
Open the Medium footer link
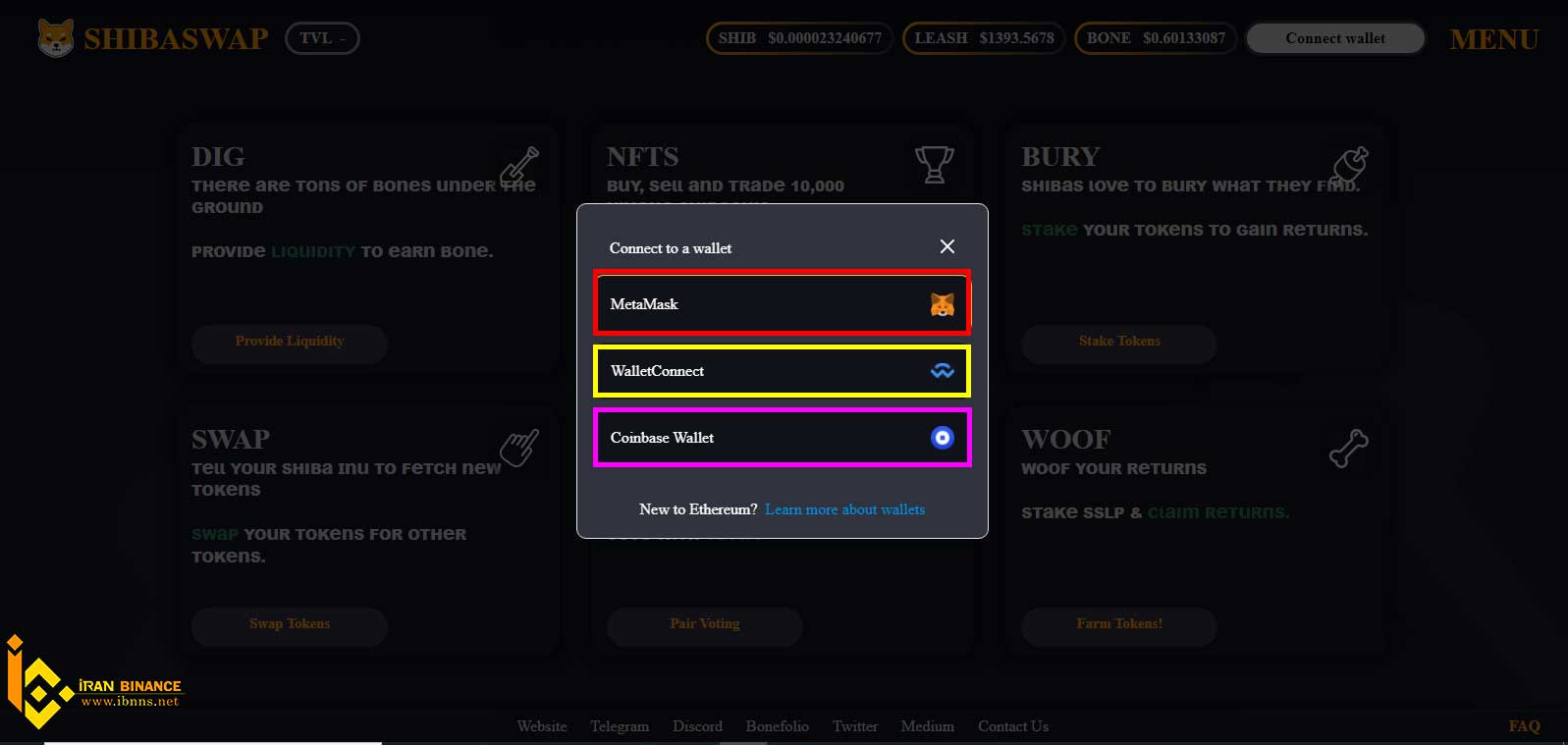pos(927,726)
